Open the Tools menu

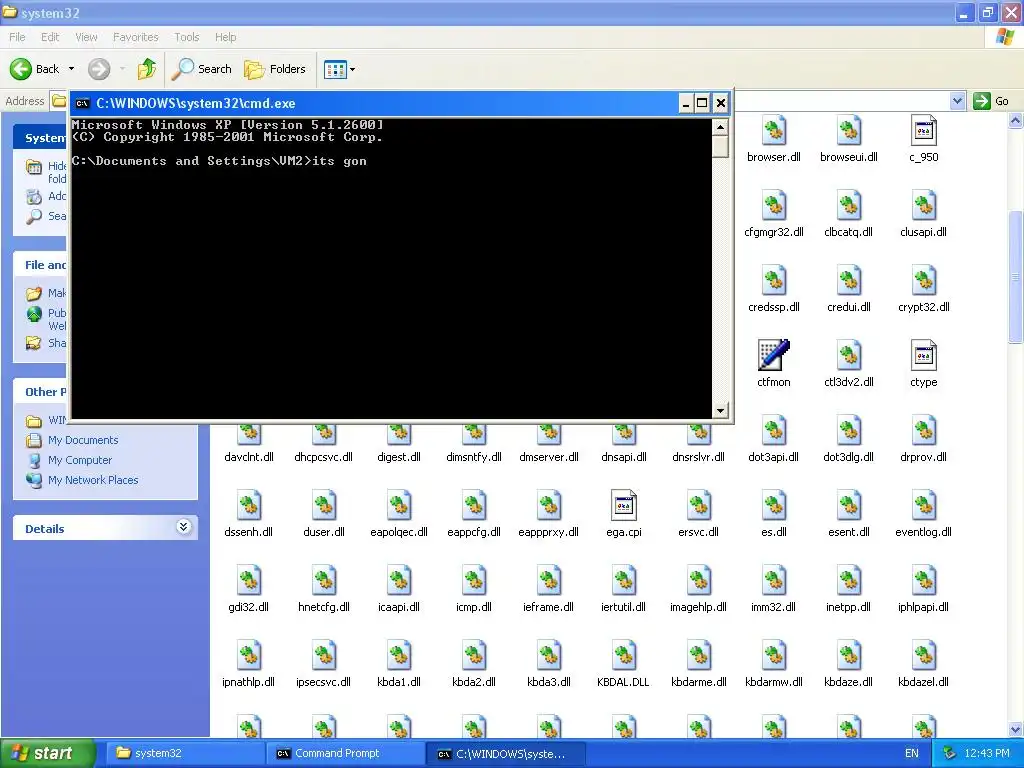tap(186, 37)
